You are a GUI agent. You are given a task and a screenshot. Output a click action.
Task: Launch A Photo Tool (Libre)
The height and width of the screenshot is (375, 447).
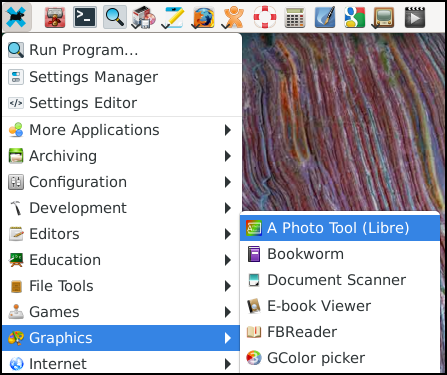340,228
